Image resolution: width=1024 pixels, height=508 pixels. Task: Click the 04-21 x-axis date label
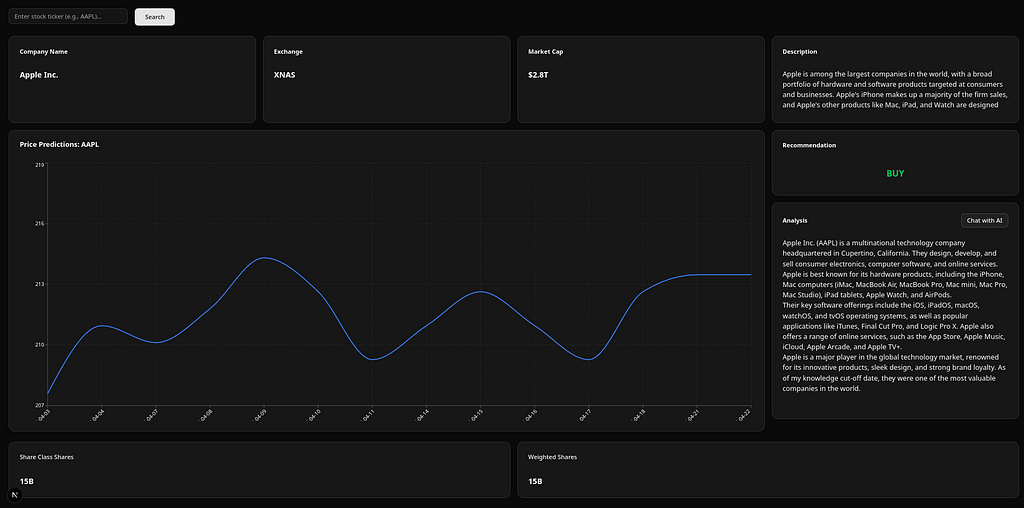tap(692, 416)
